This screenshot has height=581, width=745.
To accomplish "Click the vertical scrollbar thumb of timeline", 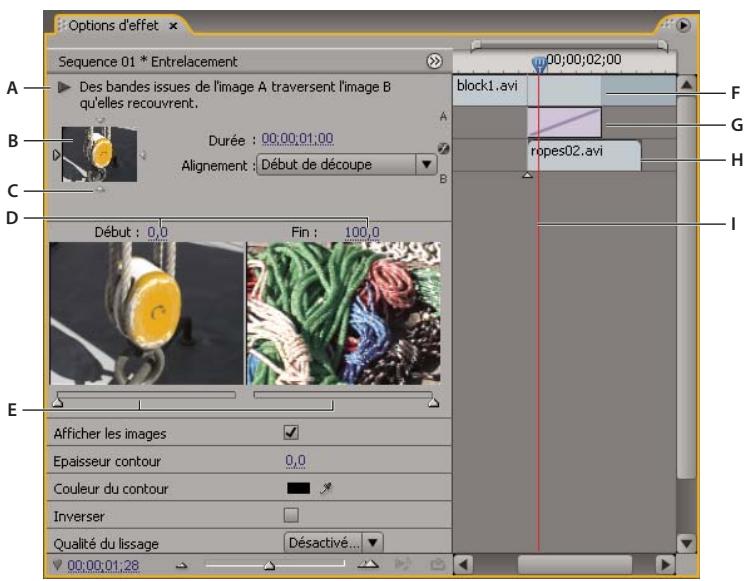I will click(x=686, y=287).
